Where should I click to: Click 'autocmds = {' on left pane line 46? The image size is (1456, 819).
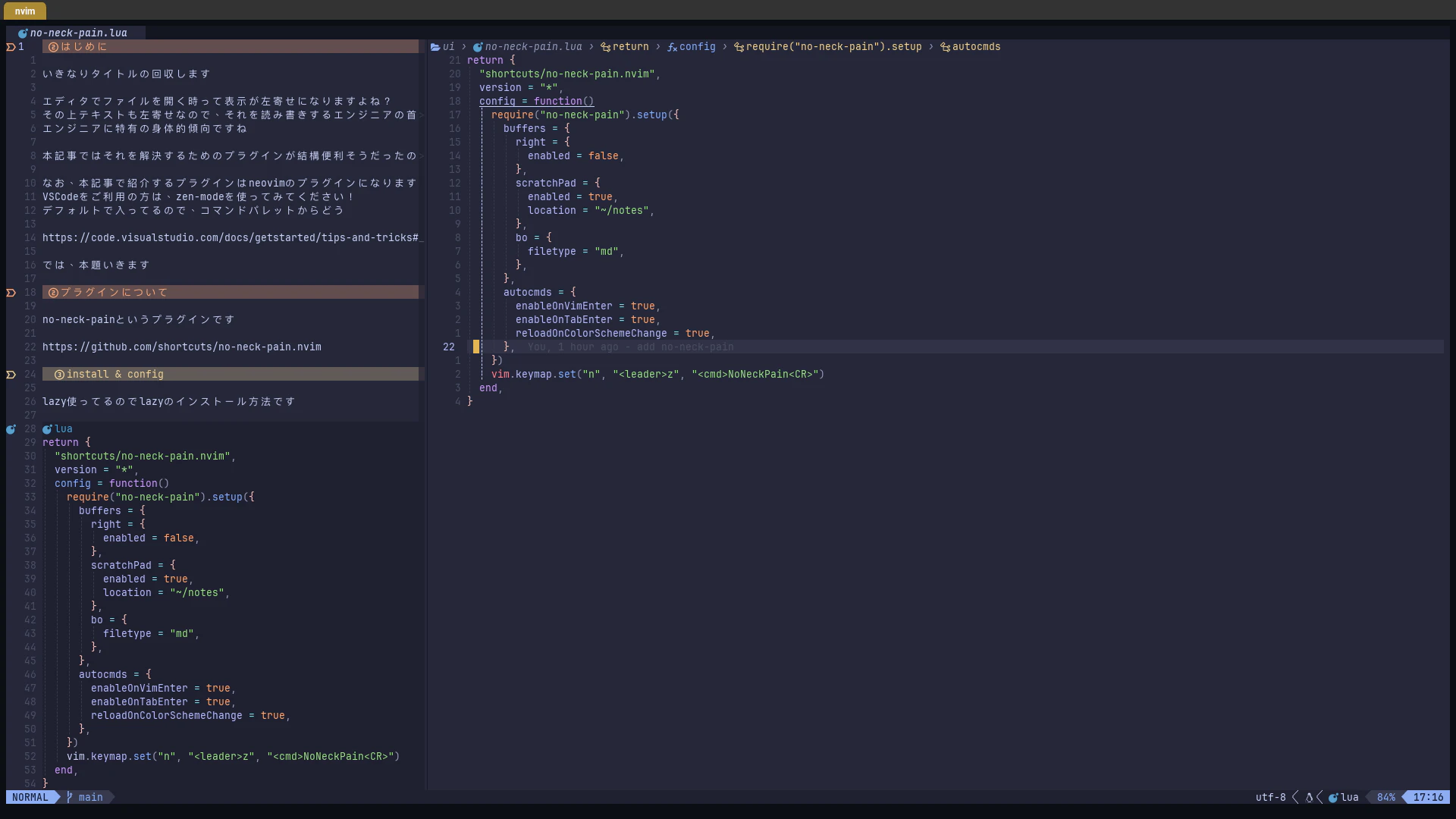115,675
